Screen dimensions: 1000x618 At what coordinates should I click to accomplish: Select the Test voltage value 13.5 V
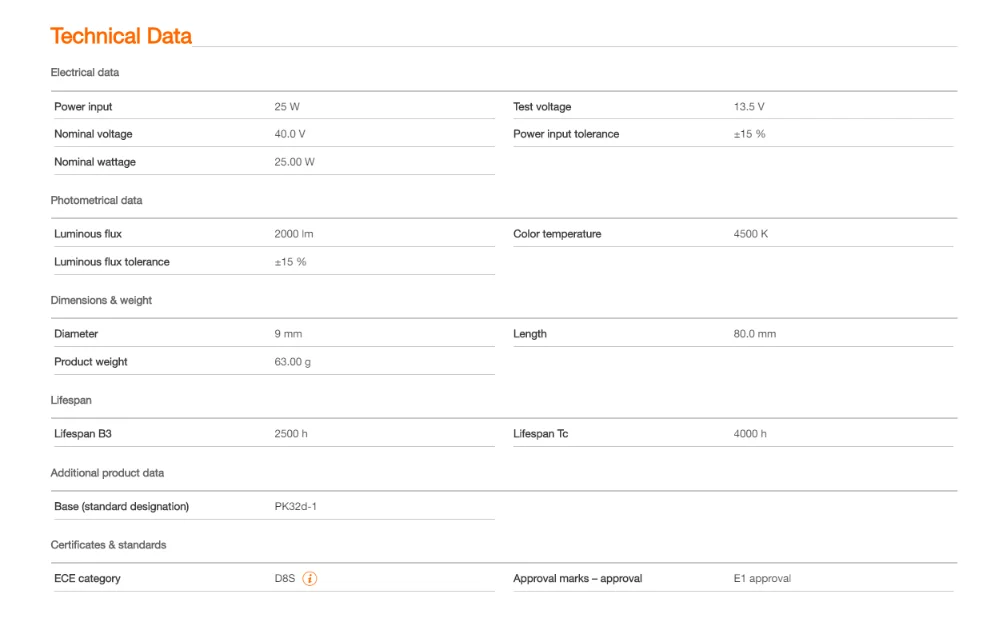click(x=749, y=107)
